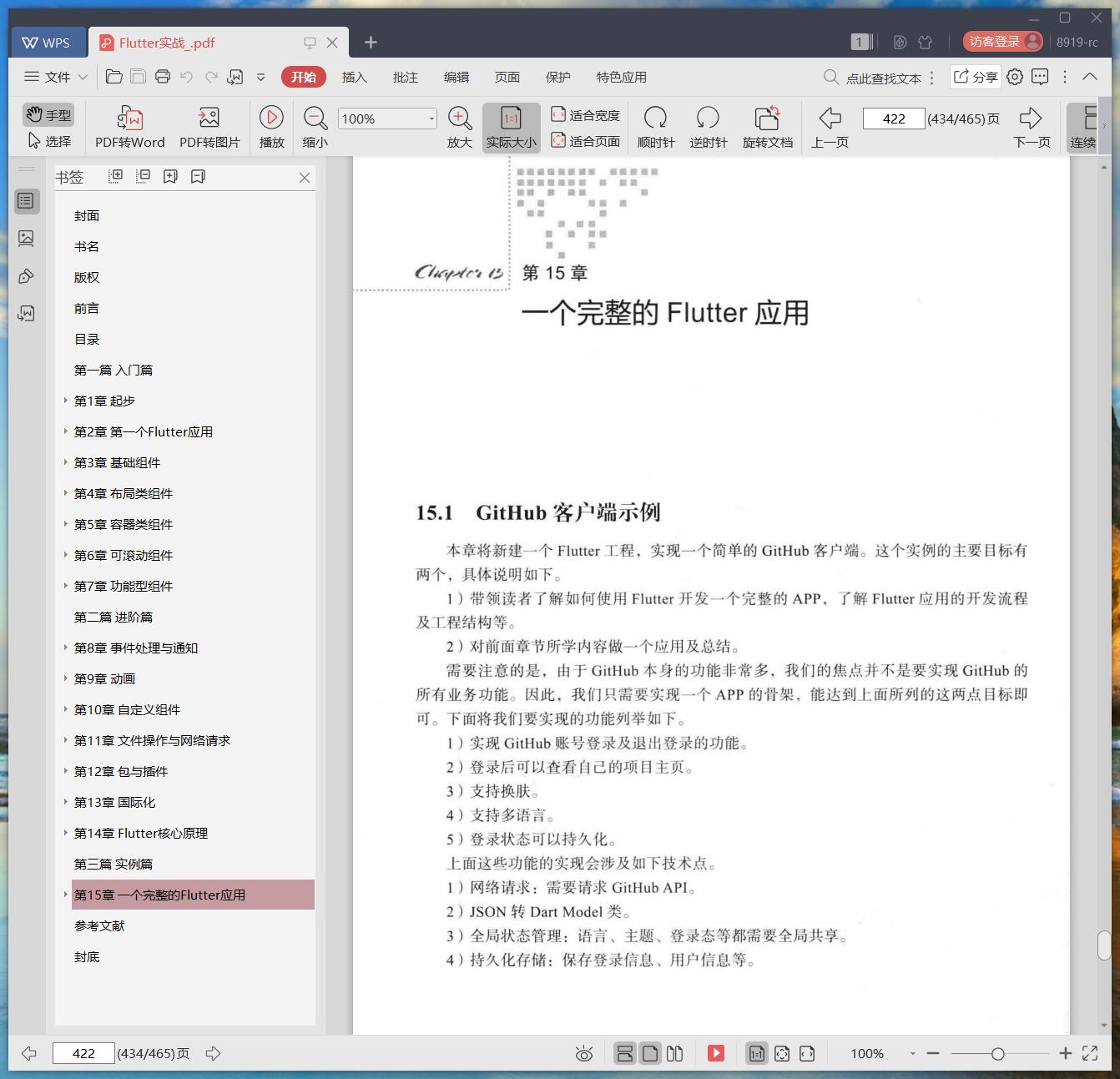The image size is (1120, 1079).
Task: Click the next page arrow in status bar
Action: [213, 1054]
